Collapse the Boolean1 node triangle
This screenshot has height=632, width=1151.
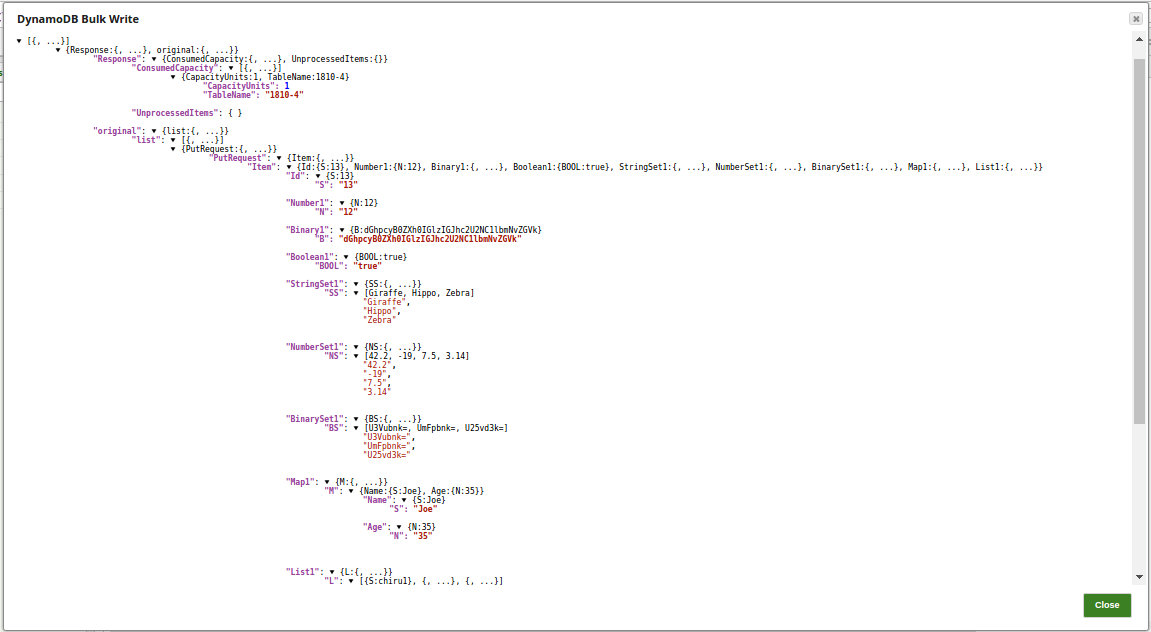tap(346, 257)
